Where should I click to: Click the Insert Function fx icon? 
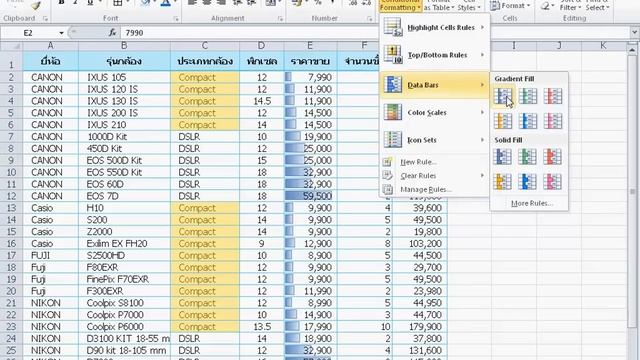[x=112, y=33]
